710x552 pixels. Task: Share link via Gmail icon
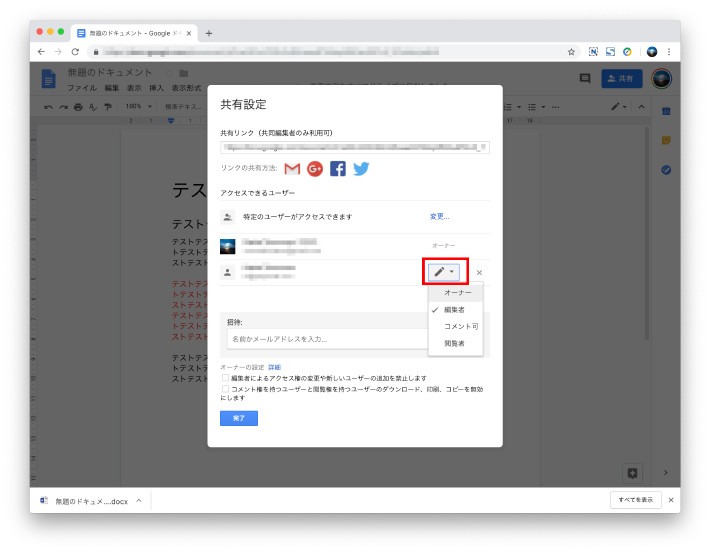point(292,169)
